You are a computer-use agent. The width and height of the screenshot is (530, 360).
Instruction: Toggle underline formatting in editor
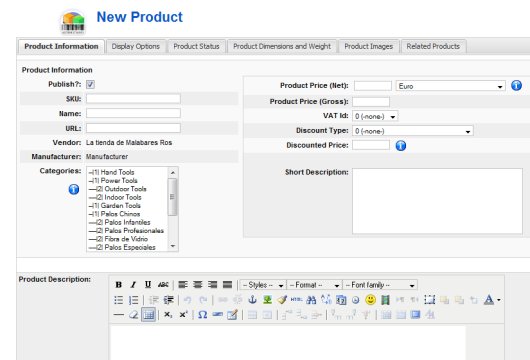pos(148,285)
